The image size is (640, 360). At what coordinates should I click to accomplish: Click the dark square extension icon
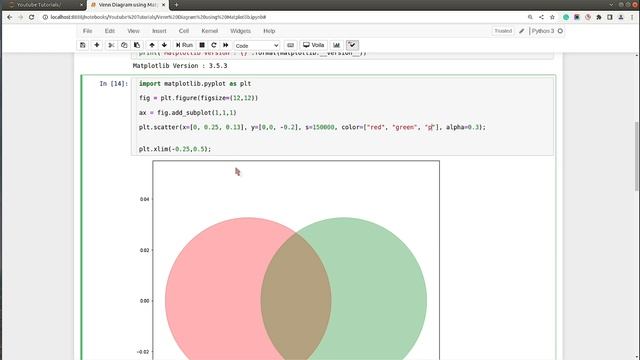pos(577,17)
